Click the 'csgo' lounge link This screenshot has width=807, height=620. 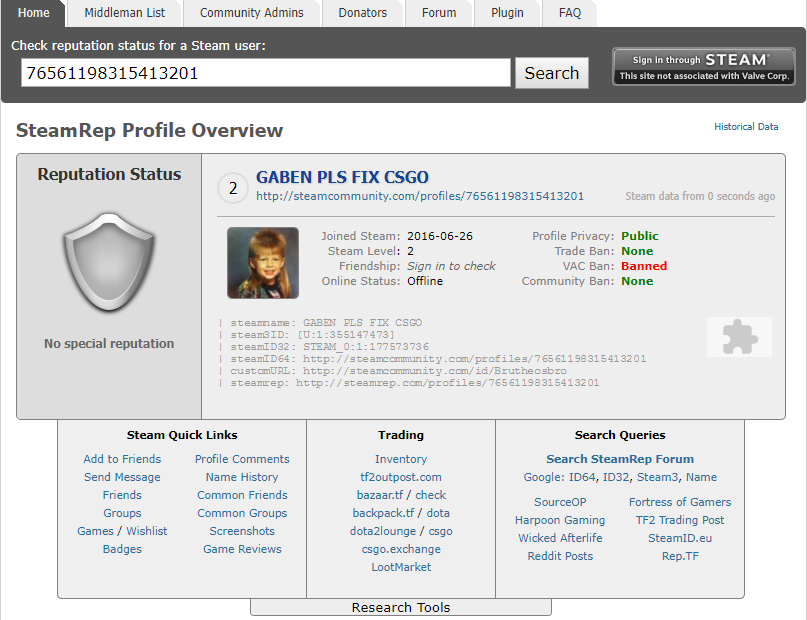(441, 531)
